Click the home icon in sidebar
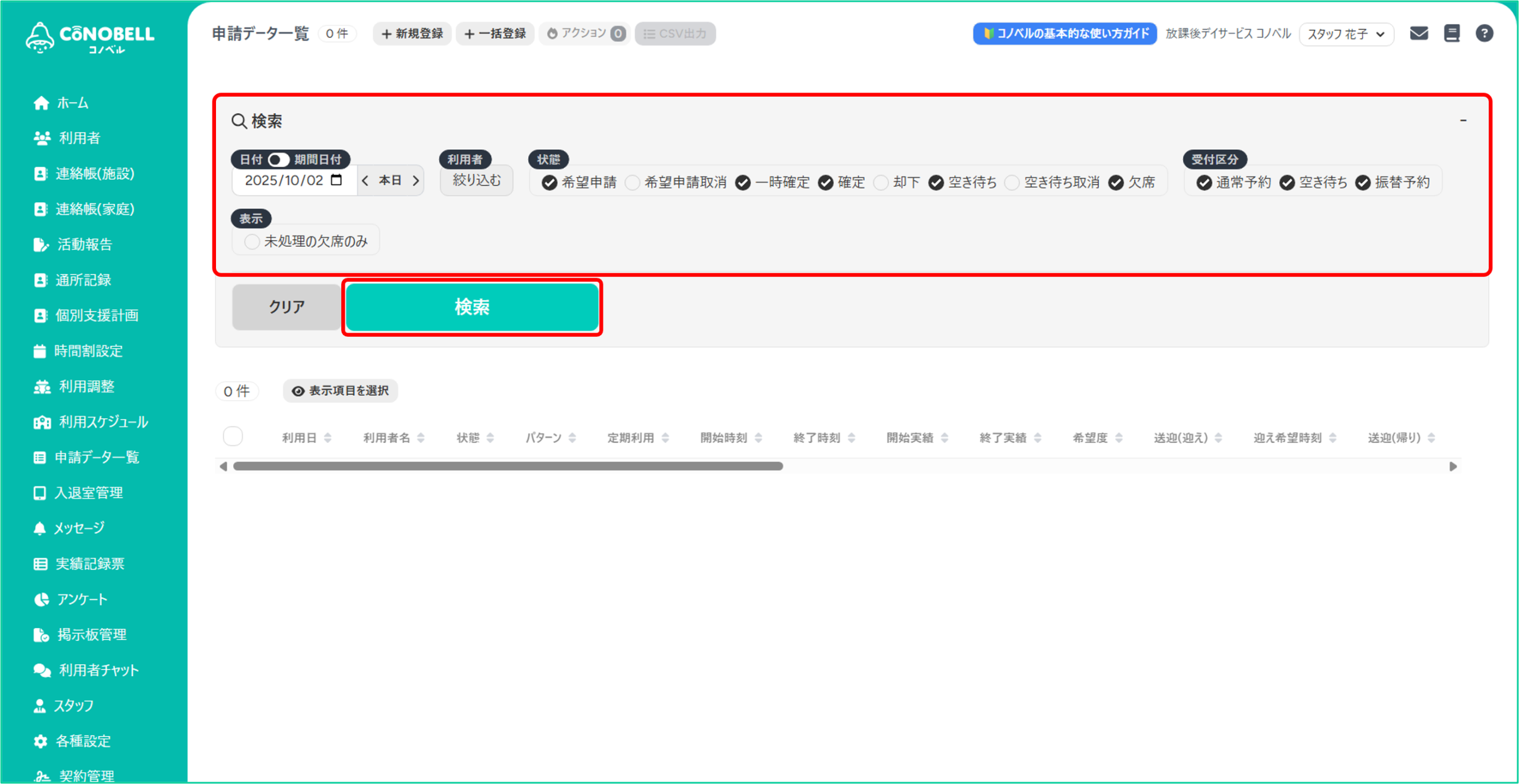The height and width of the screenshot is (784, 1519). point(41,103)
